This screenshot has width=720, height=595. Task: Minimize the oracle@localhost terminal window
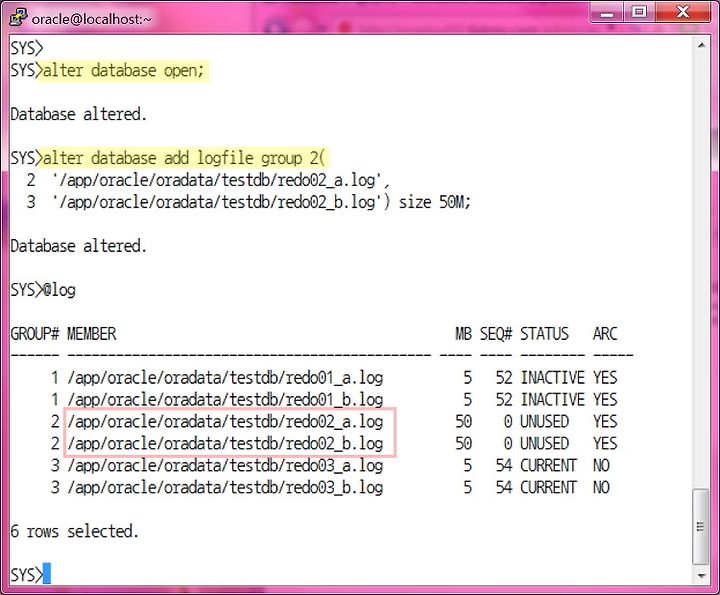tap(607, 12)
